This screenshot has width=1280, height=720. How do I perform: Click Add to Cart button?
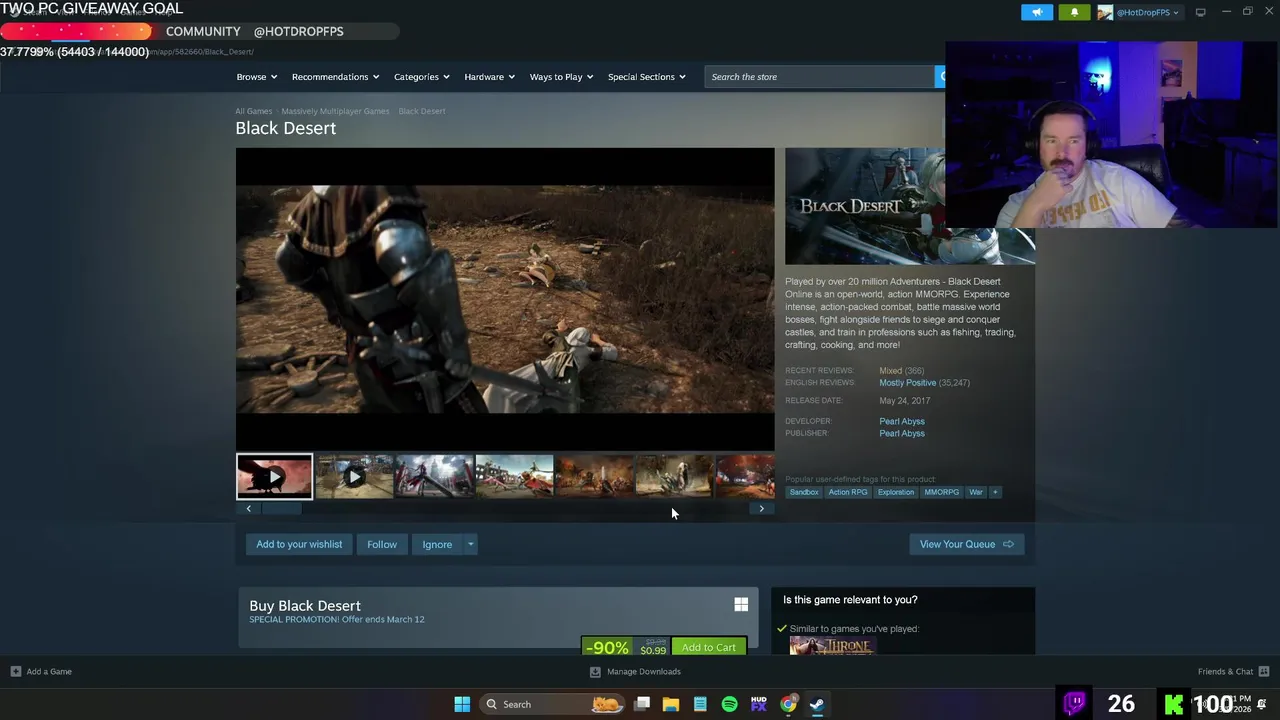point(709,647)
